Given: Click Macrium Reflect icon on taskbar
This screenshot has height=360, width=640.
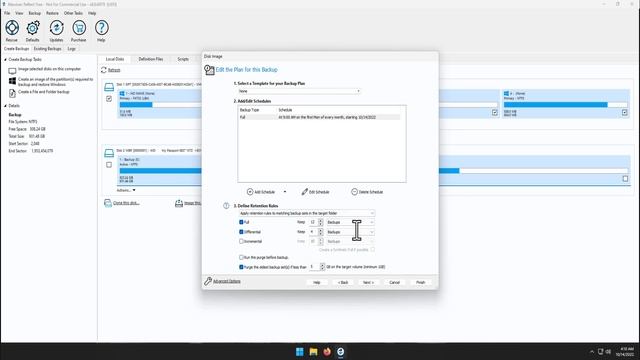Looking at the screenshot, I should (x=340, y=351).
